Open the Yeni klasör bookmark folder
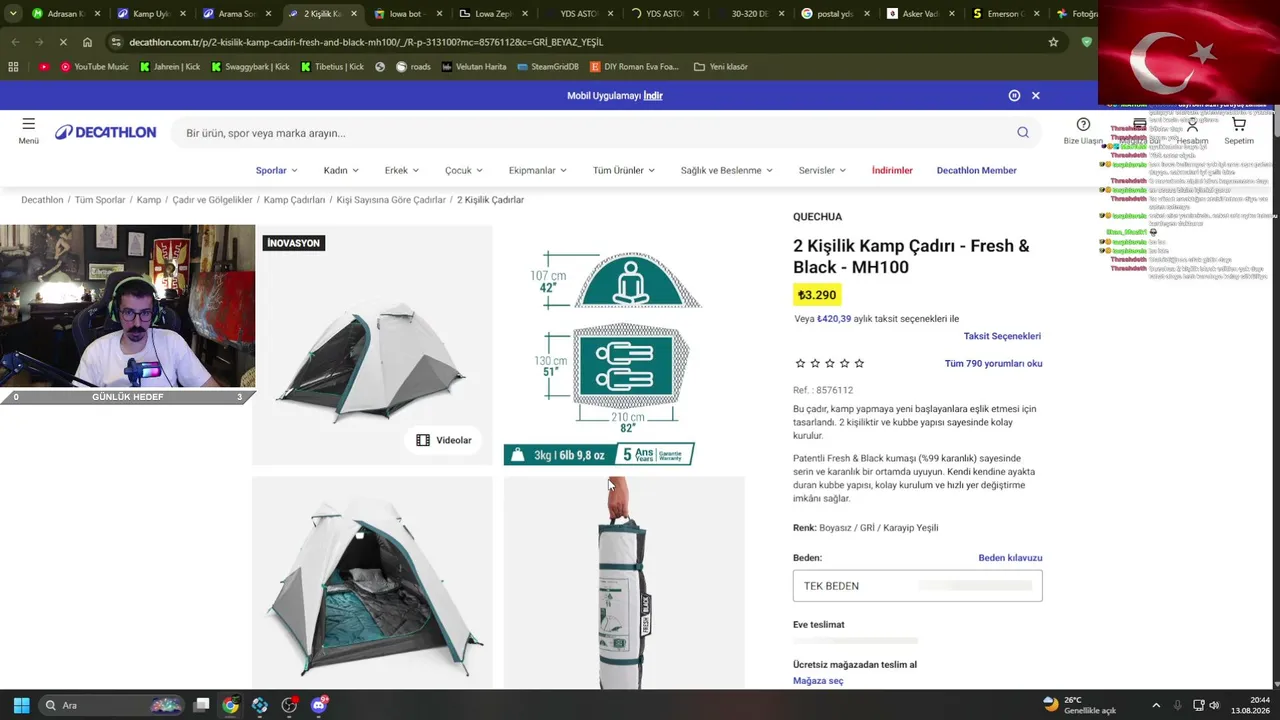 (720, 67)
